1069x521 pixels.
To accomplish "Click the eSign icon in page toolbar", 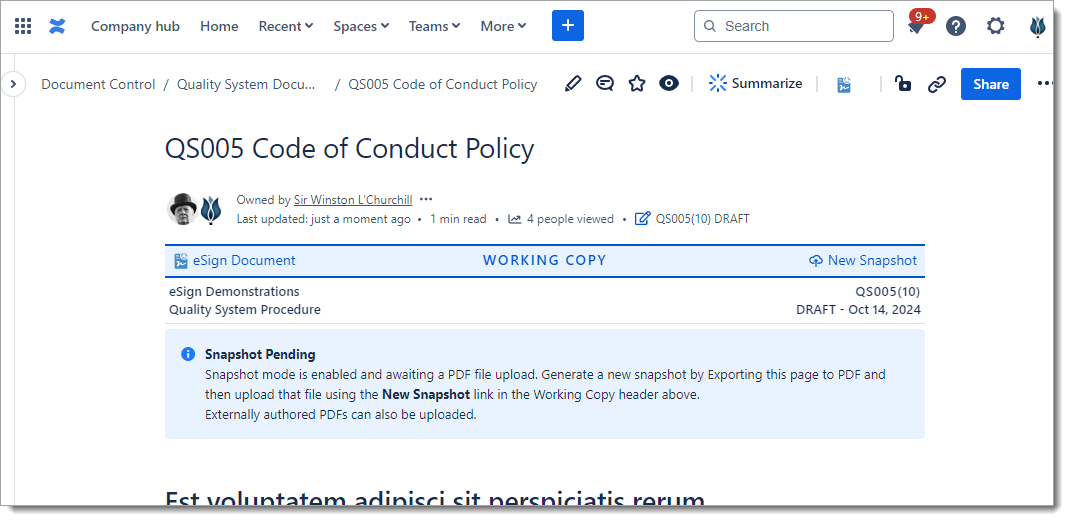I will 845,84.
